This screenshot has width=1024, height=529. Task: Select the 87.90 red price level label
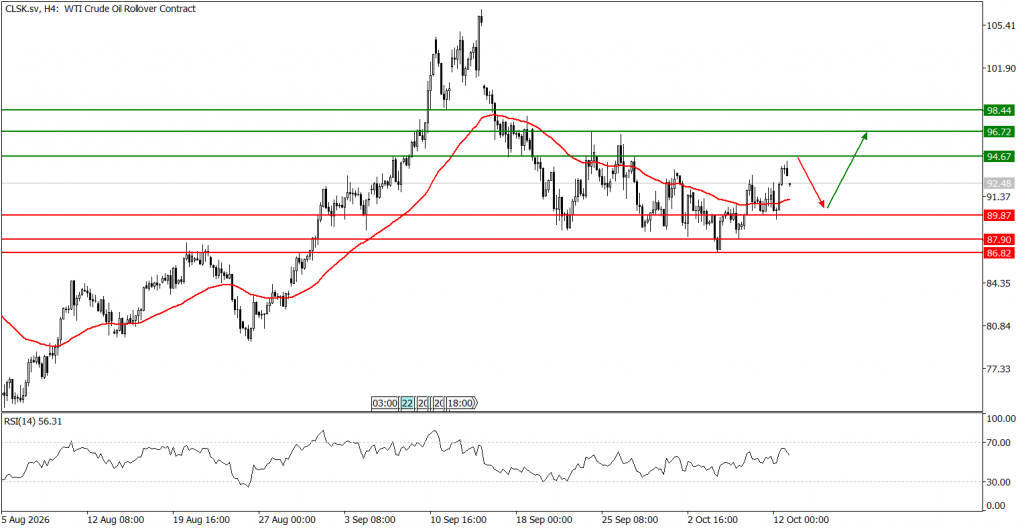[999, 240]
